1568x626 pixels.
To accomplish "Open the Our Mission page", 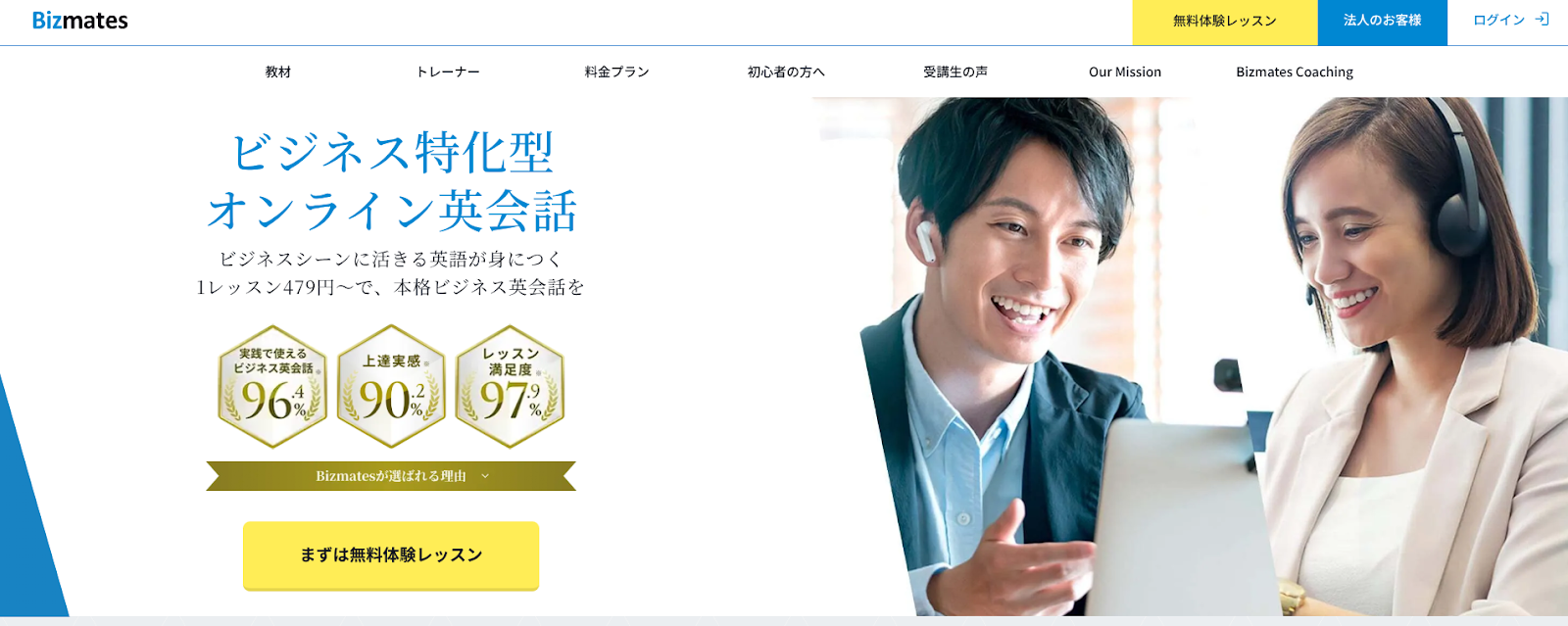I will pos(1125,72).
